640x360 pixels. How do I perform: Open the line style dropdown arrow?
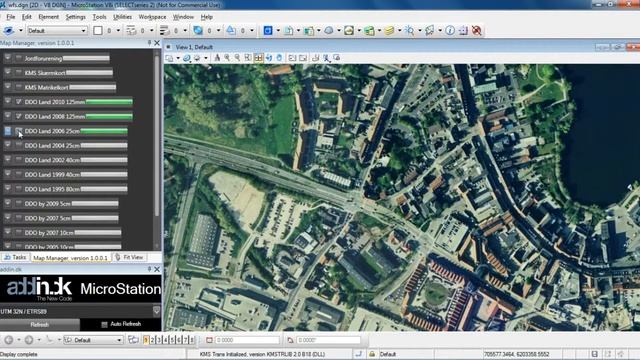[151, 31]
